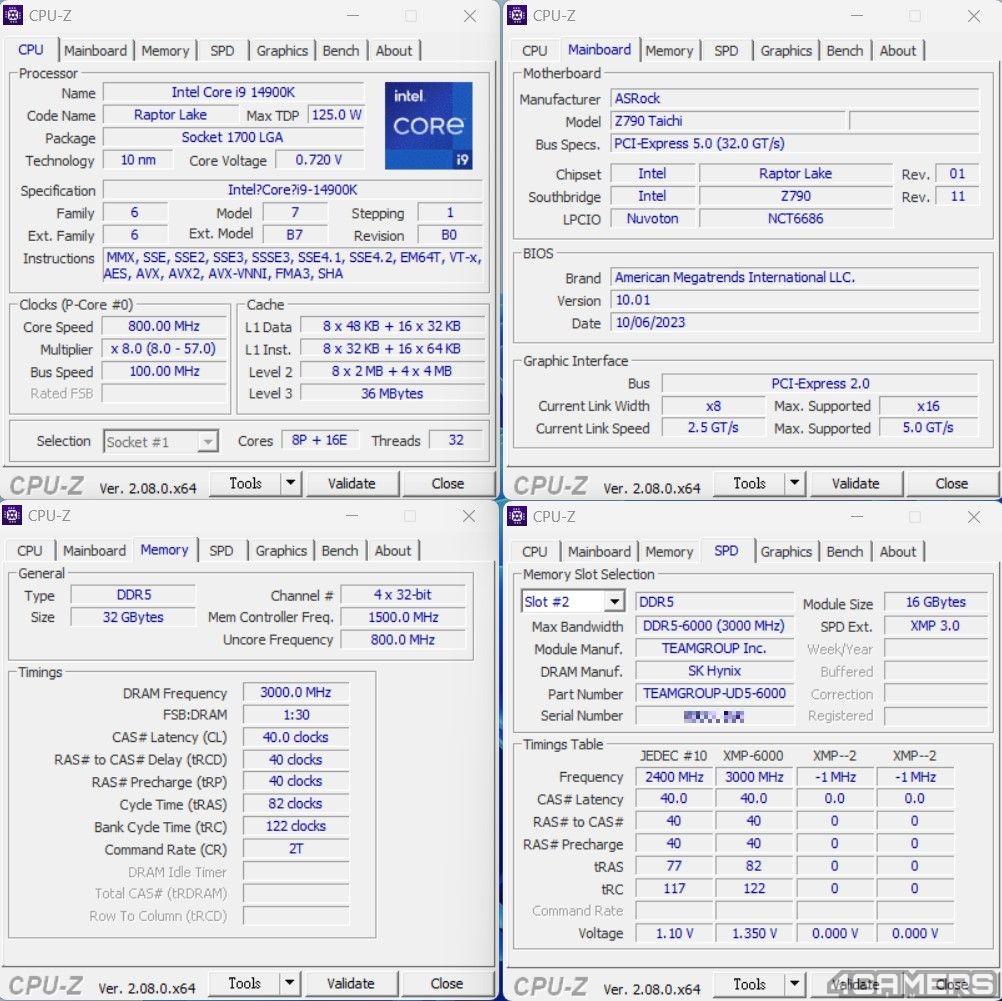The width and height of the screenshot is (1002, 1001).
Task: Open About tab in Memory window
Action: click(x=392, y=550)
